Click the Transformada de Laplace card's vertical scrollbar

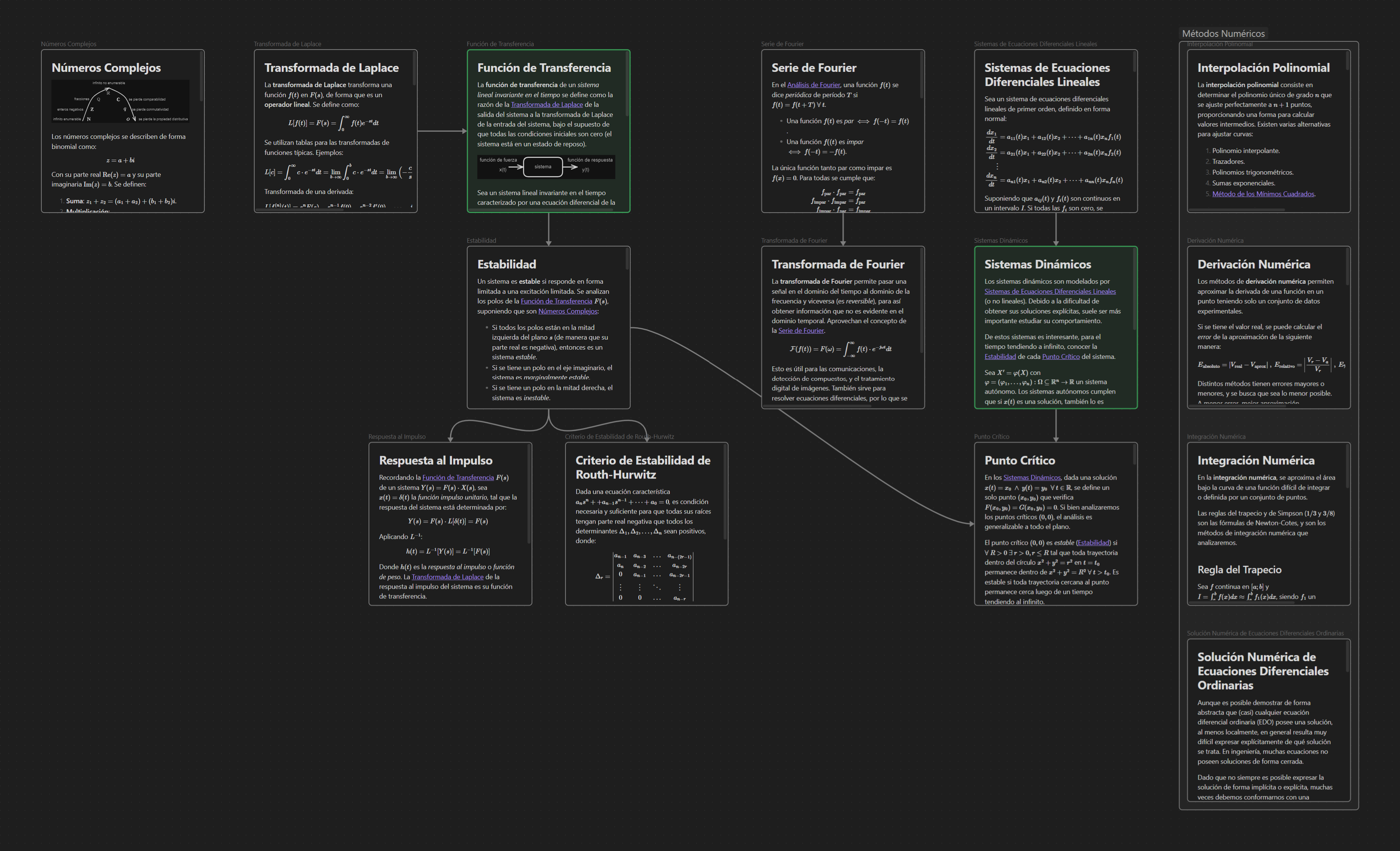click(415, 69)
